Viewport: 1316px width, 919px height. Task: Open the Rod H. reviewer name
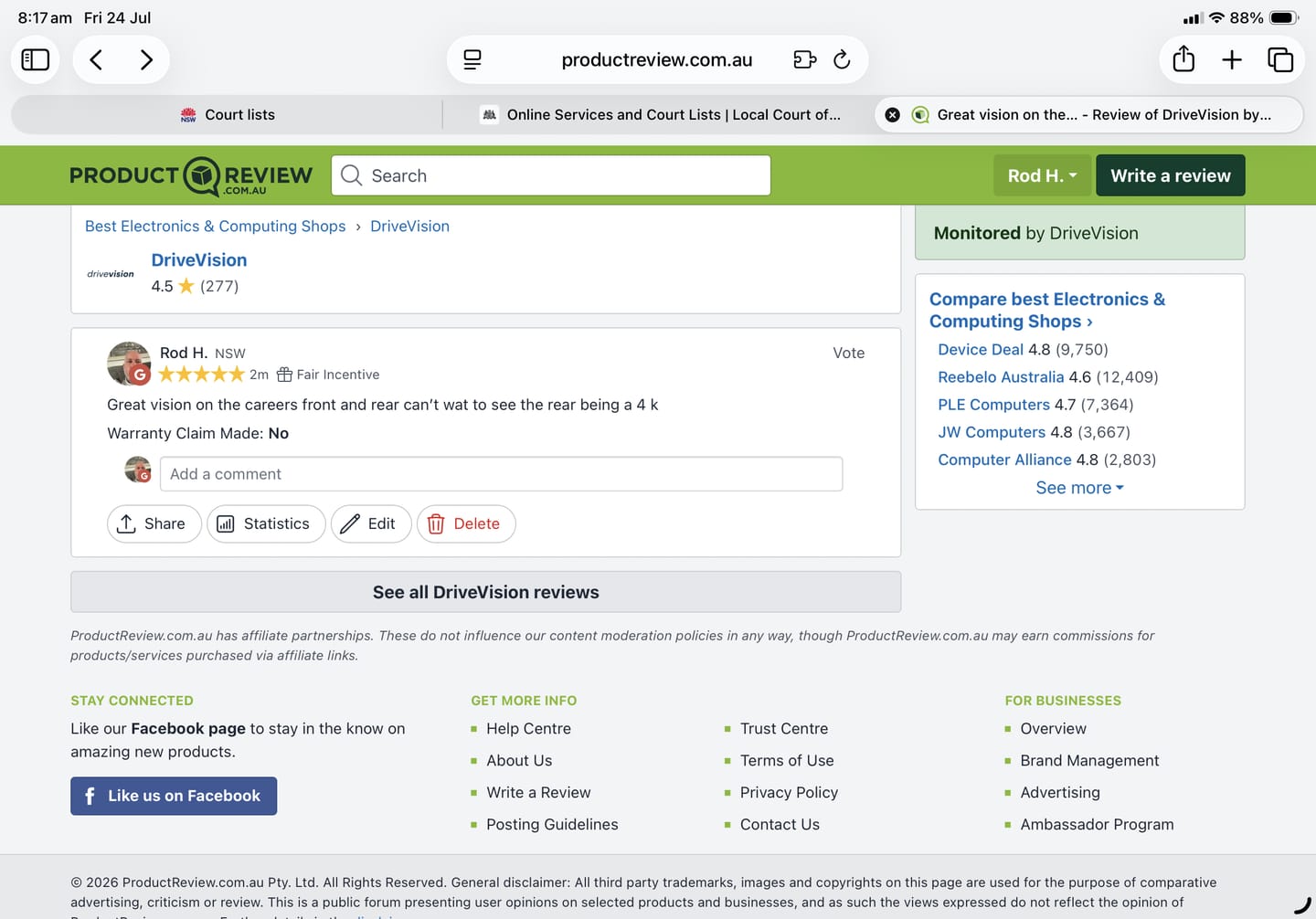click(184, 353)
